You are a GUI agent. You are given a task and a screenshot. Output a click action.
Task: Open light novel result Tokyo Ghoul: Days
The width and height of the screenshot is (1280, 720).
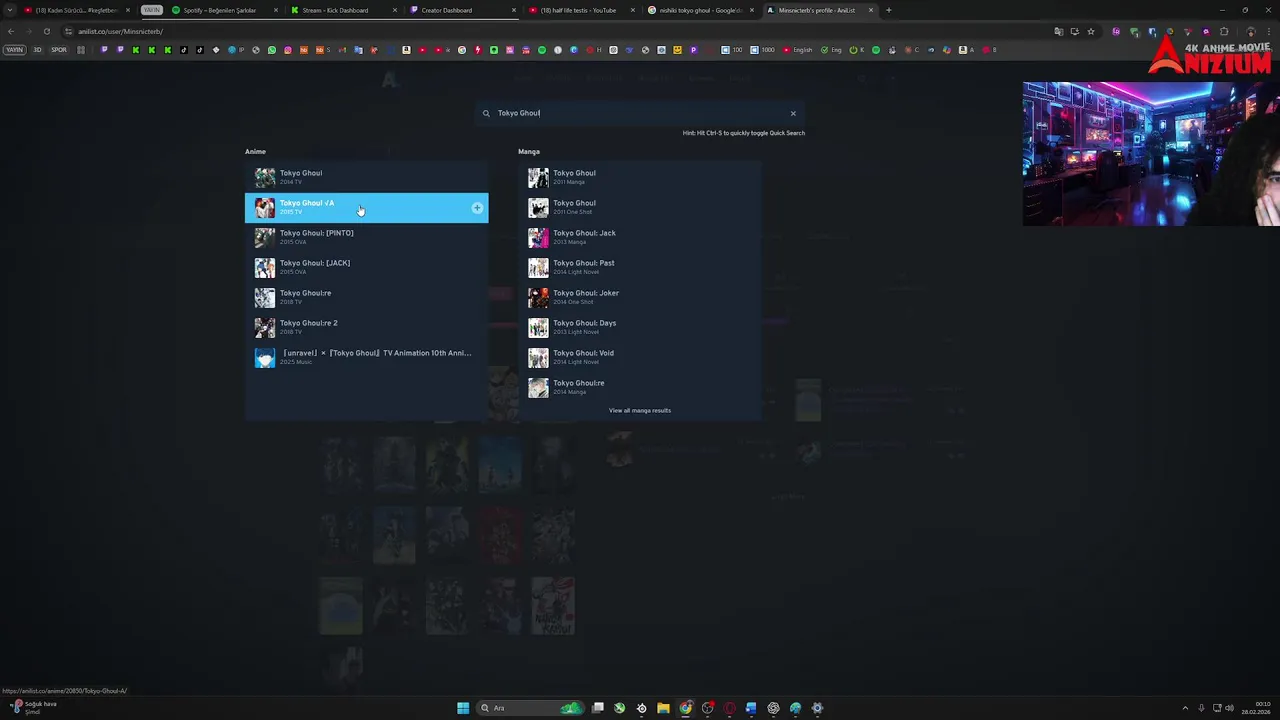640,327
